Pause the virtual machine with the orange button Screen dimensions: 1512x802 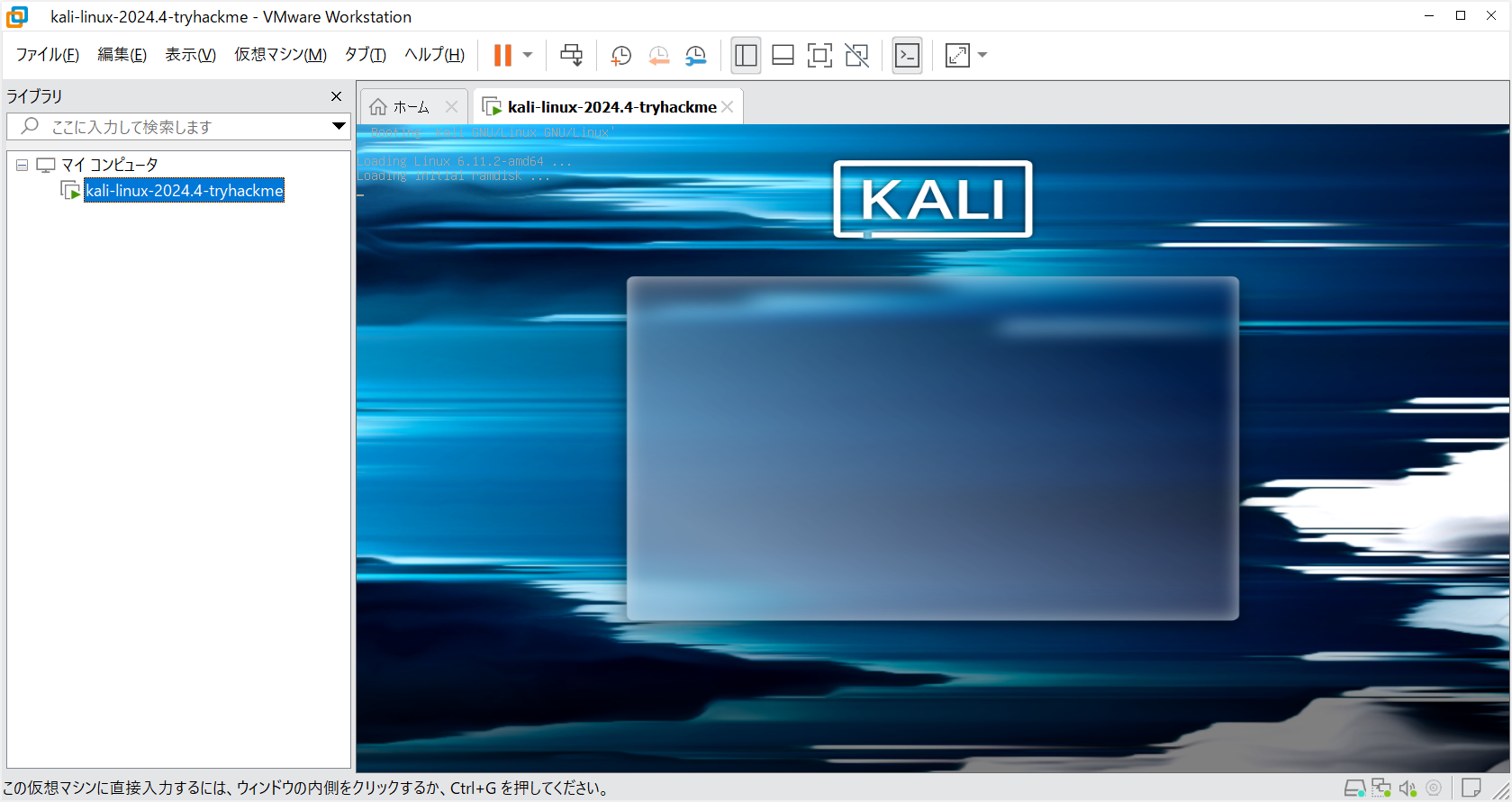502,55
